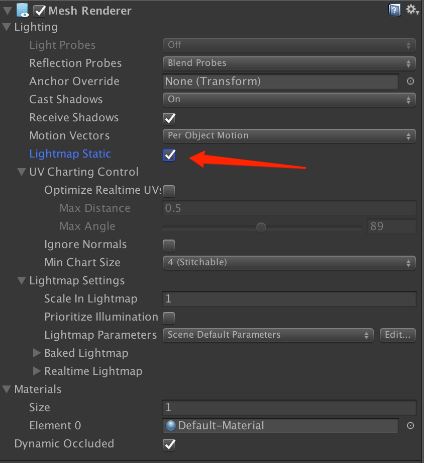Enable Ignore Normals checkbox

169,245
